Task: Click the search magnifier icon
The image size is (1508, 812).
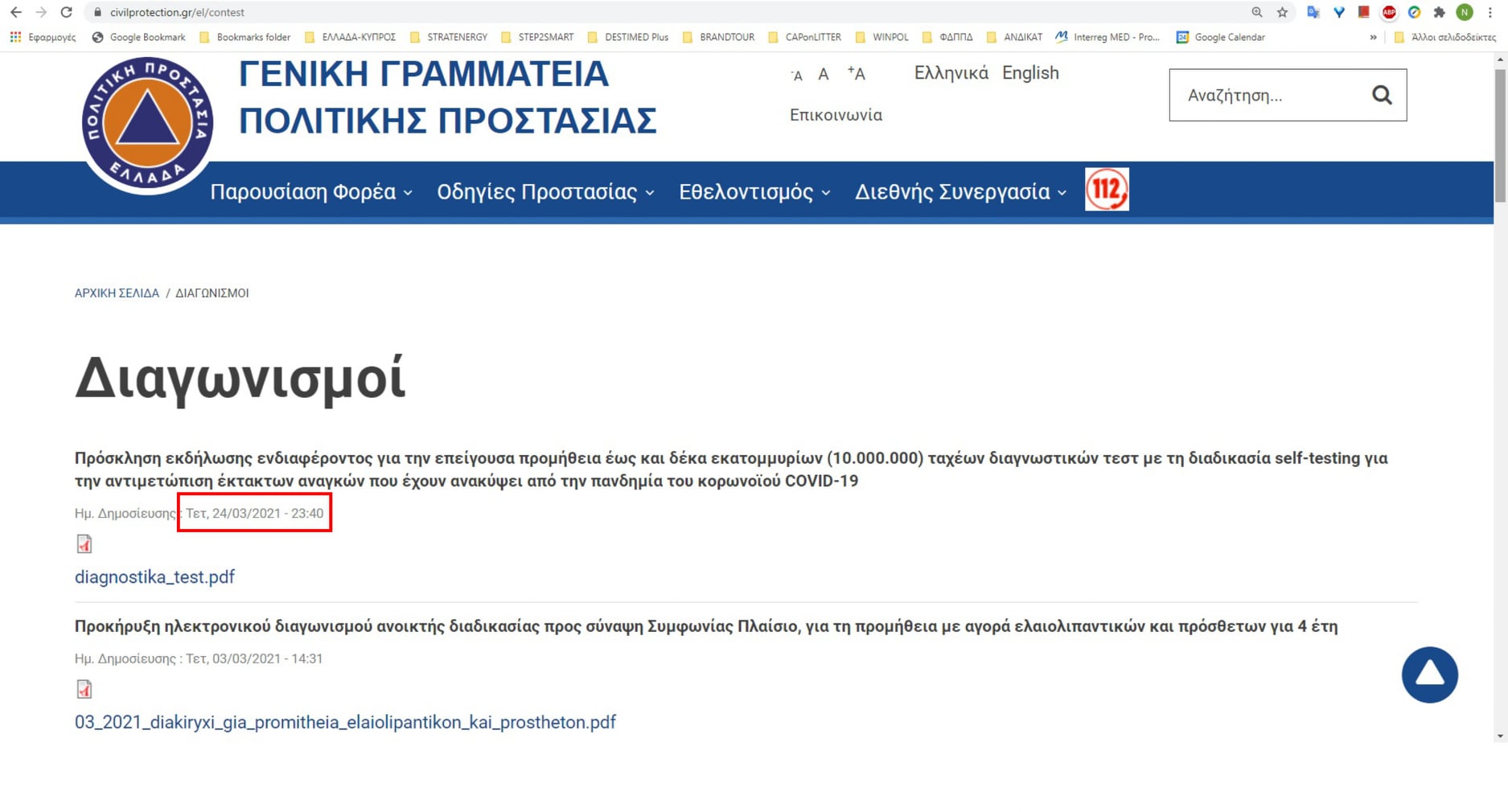Action: click(1381, 95)
